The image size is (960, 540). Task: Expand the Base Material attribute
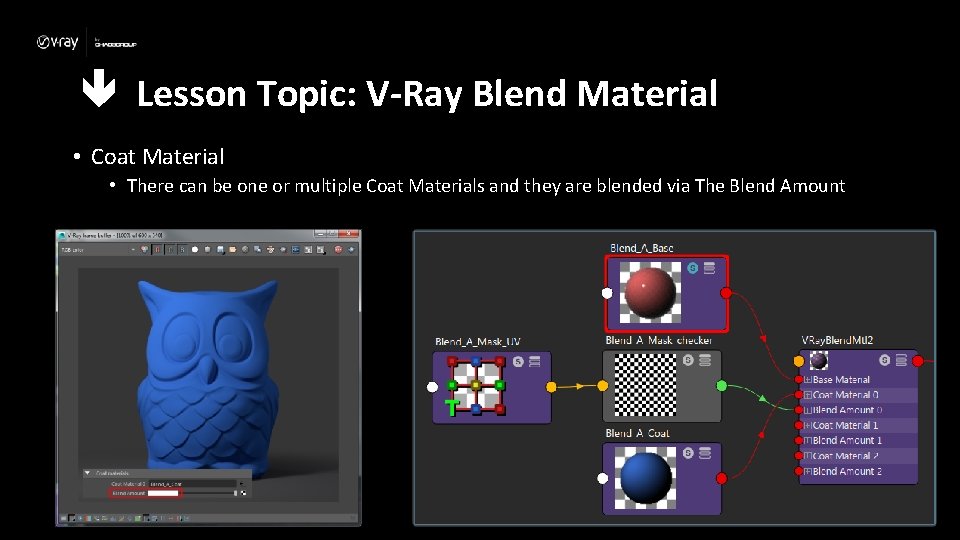[808, 380]
